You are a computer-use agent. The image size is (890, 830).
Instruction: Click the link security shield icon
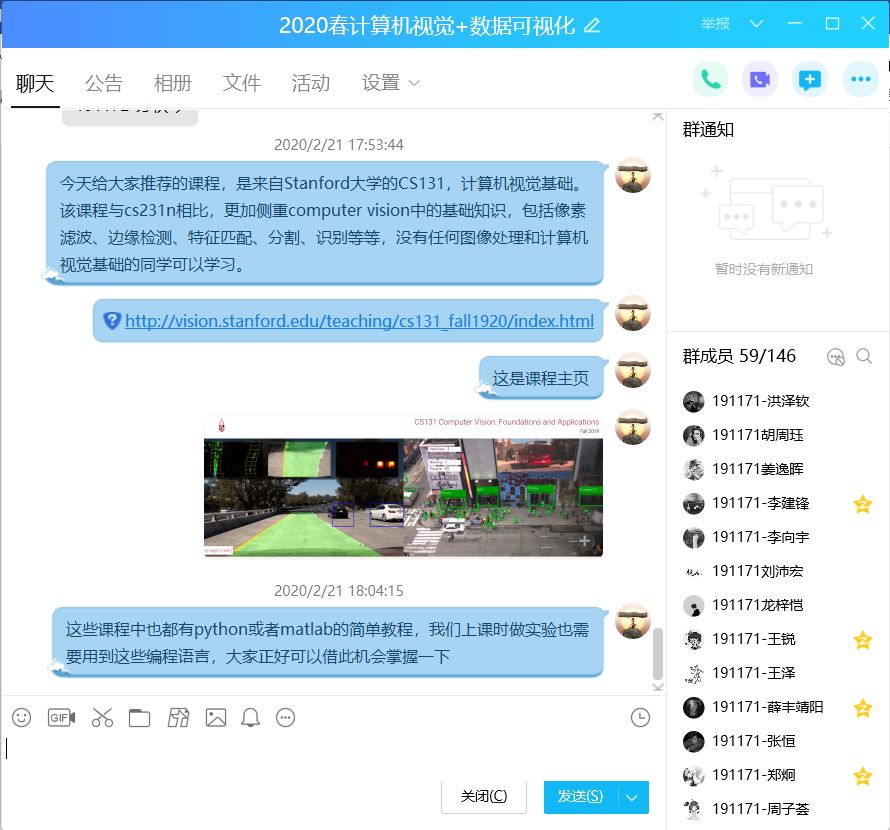pos(112,321)
